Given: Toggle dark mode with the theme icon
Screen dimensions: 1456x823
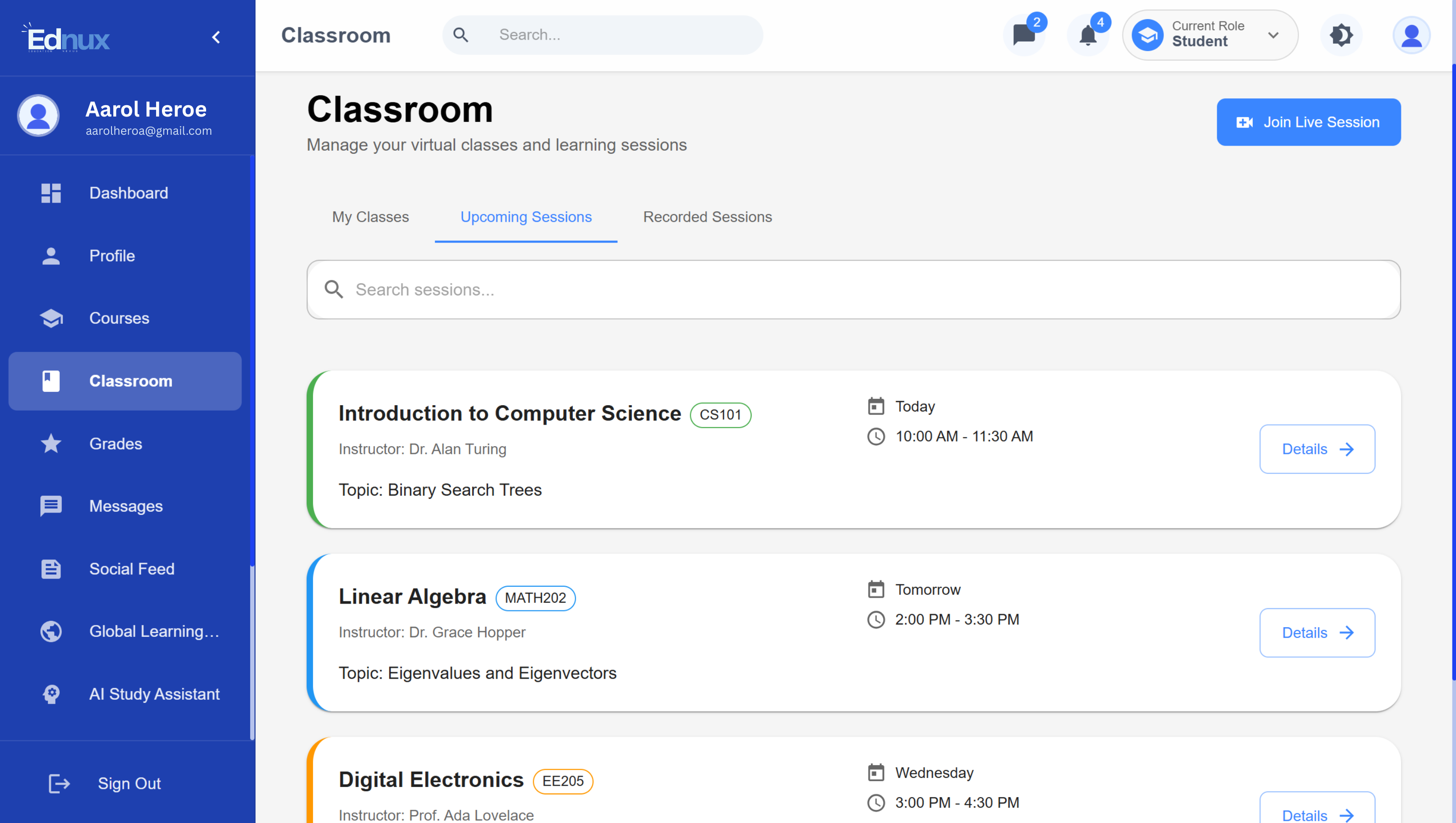Looking at the screenshot, I should tap(1341, 35).
